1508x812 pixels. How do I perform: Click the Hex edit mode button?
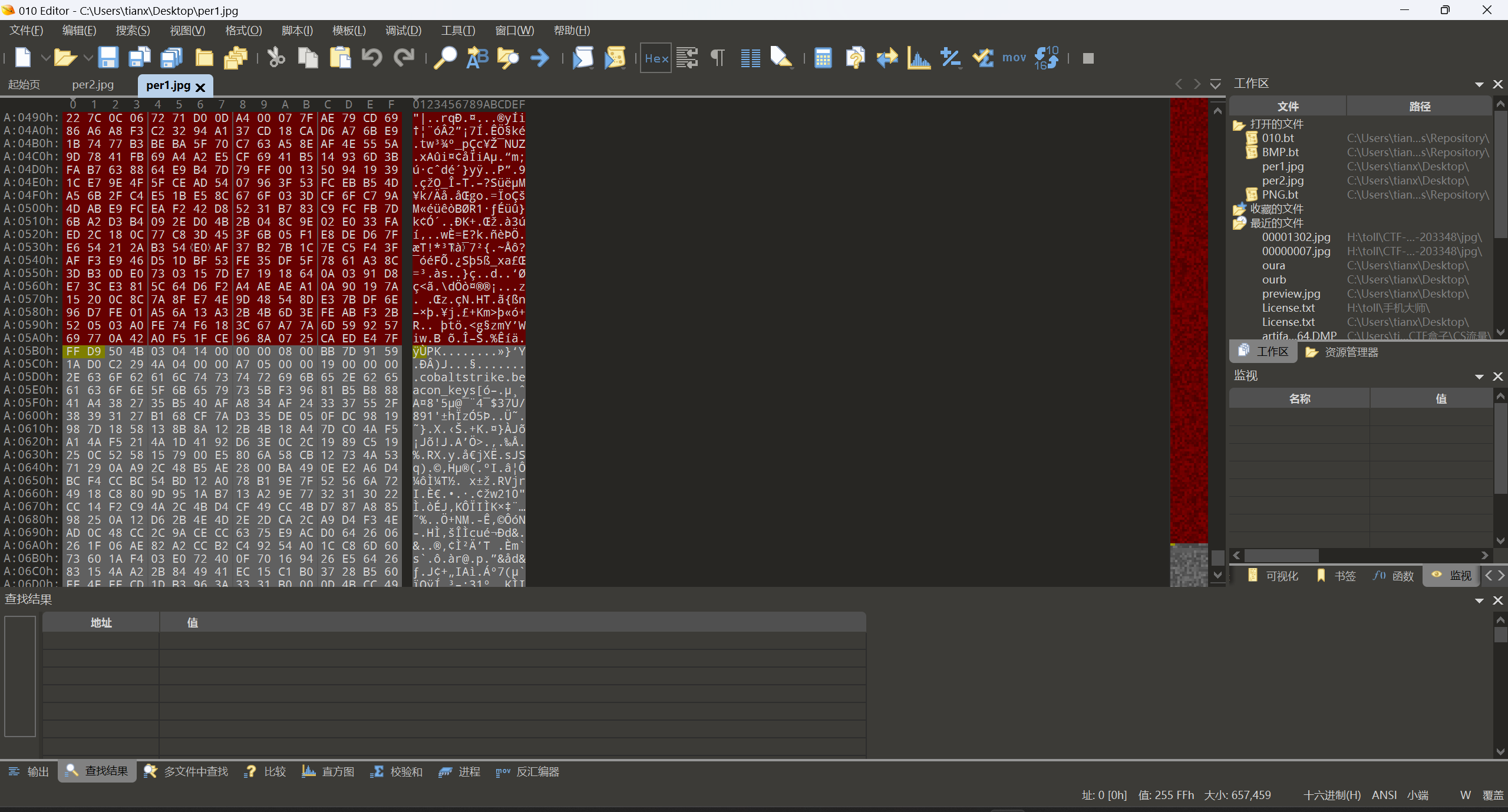656,58
